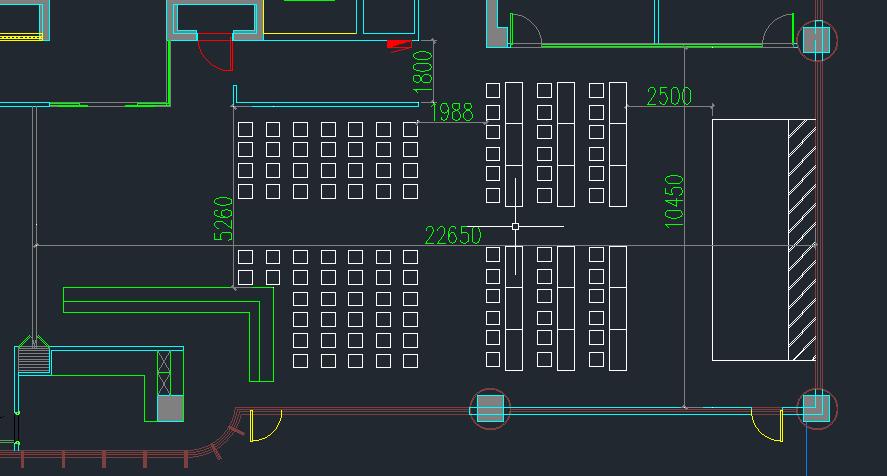Click the 22650 dimension label

pyautogui.click(x=453, y=235)
